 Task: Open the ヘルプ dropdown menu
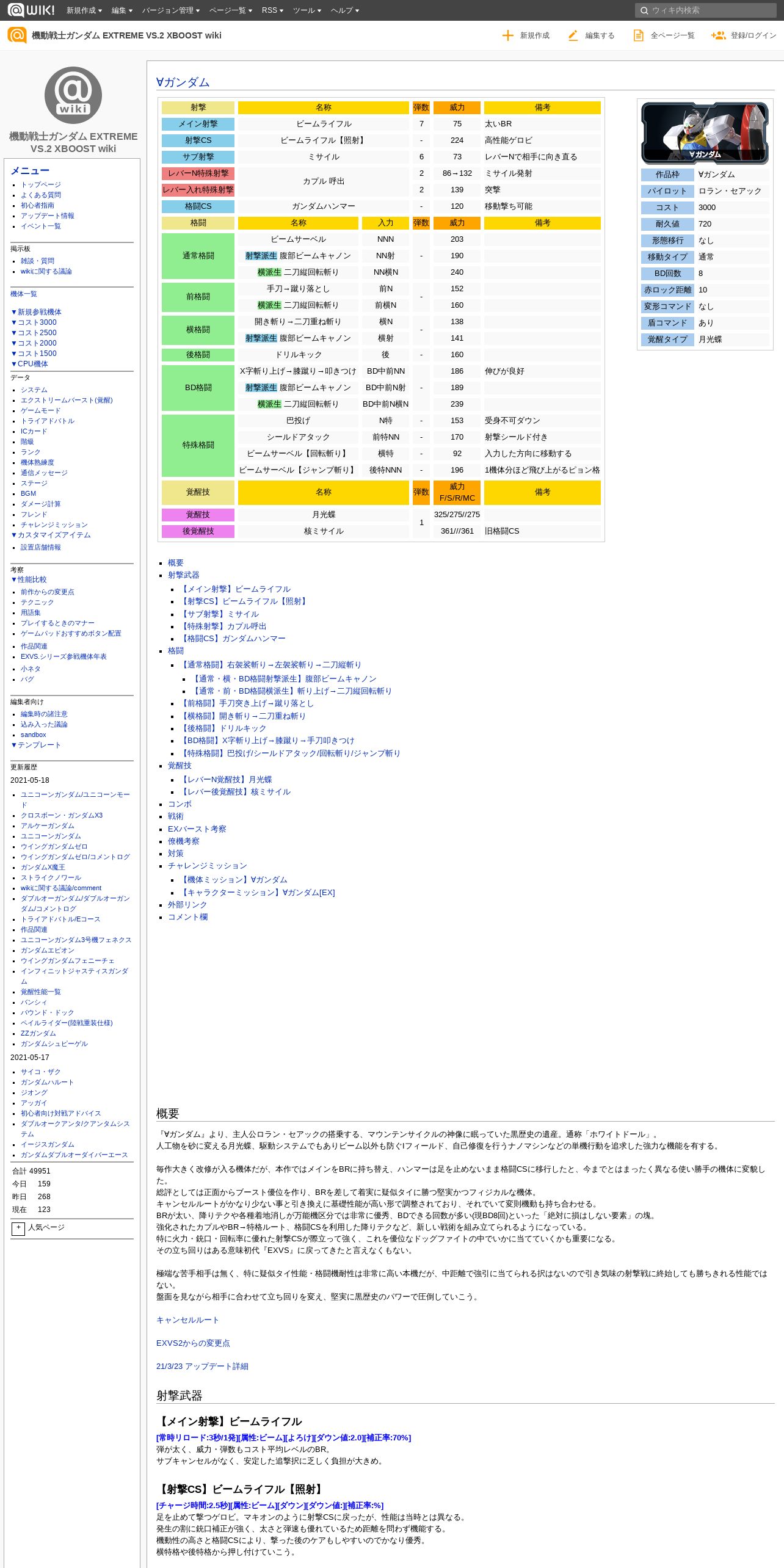point(345,10)
